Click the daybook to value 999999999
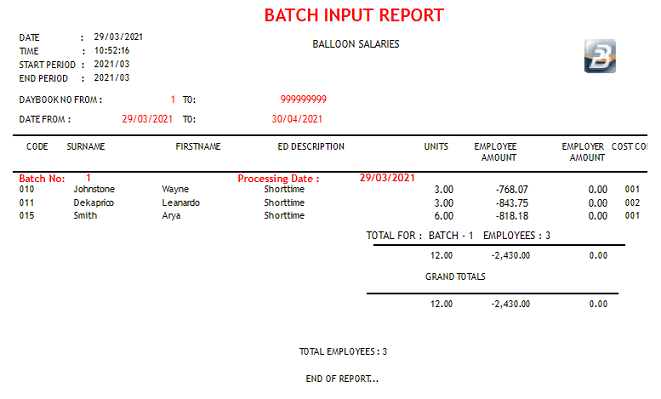This screenshot has height=399, width=661. (304, 100)
